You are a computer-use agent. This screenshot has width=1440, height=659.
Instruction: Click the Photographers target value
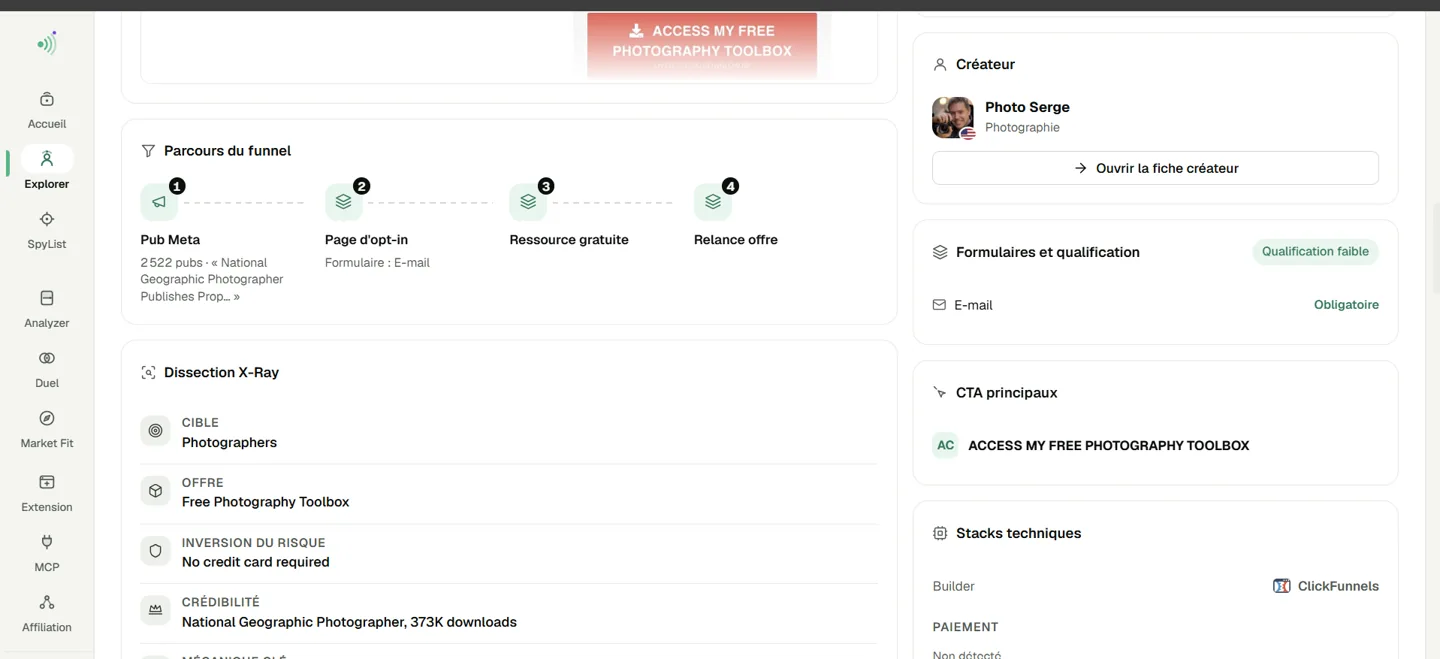[229, 442]
